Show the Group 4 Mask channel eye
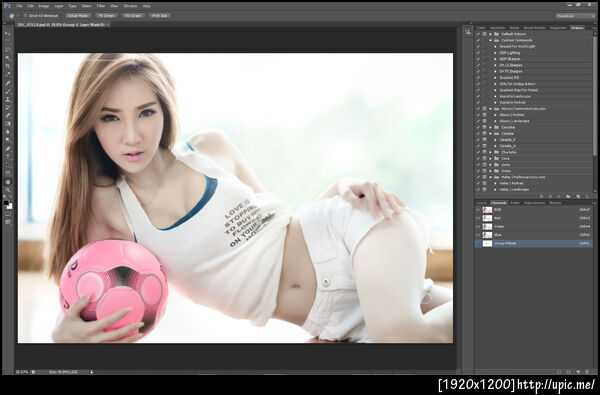Screen dimensions: 600x395 (x=478, y=243)
